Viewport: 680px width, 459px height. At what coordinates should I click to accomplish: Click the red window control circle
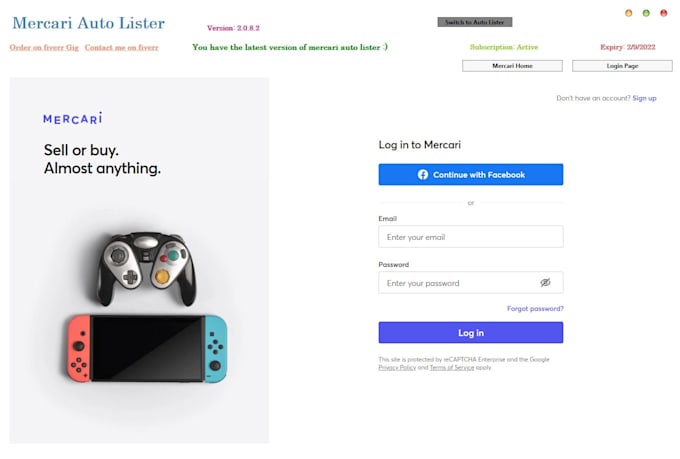(664, 13)
